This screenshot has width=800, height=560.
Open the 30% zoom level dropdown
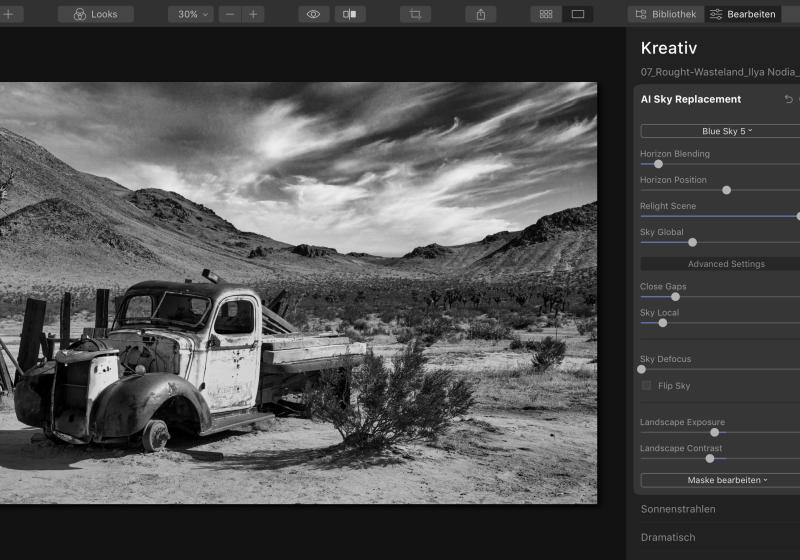pyautogui.click(x=190, y=14)
